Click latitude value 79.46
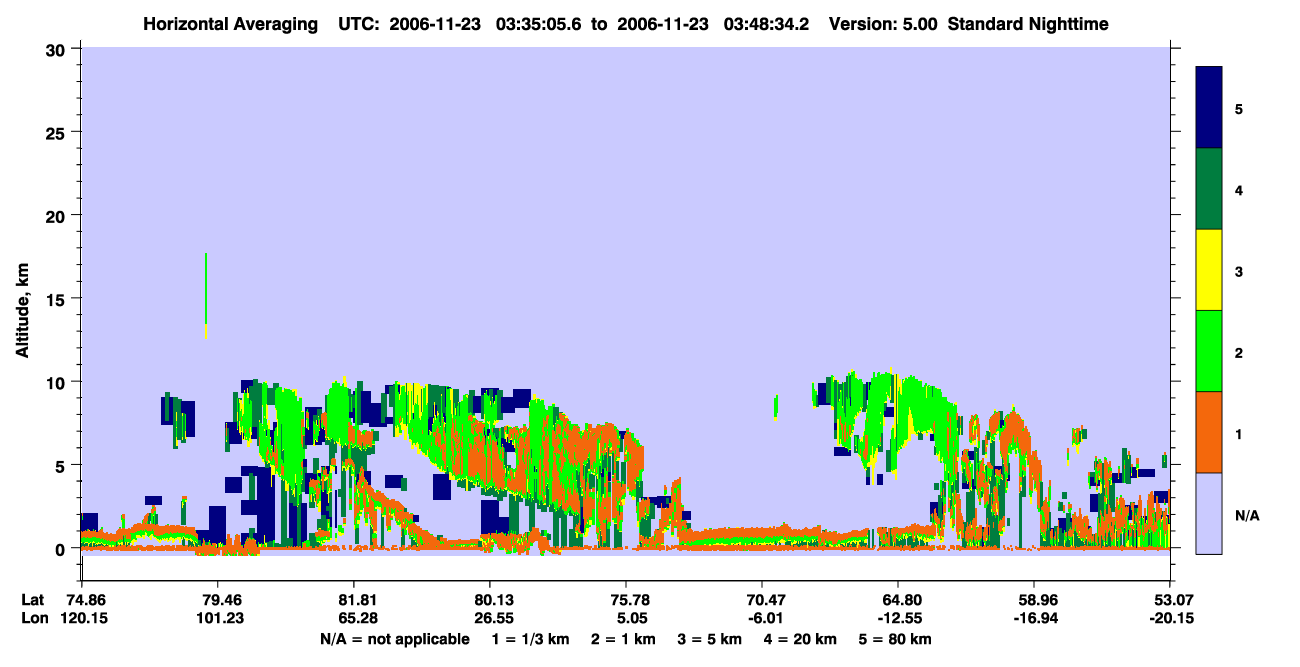 coord(217,600)
